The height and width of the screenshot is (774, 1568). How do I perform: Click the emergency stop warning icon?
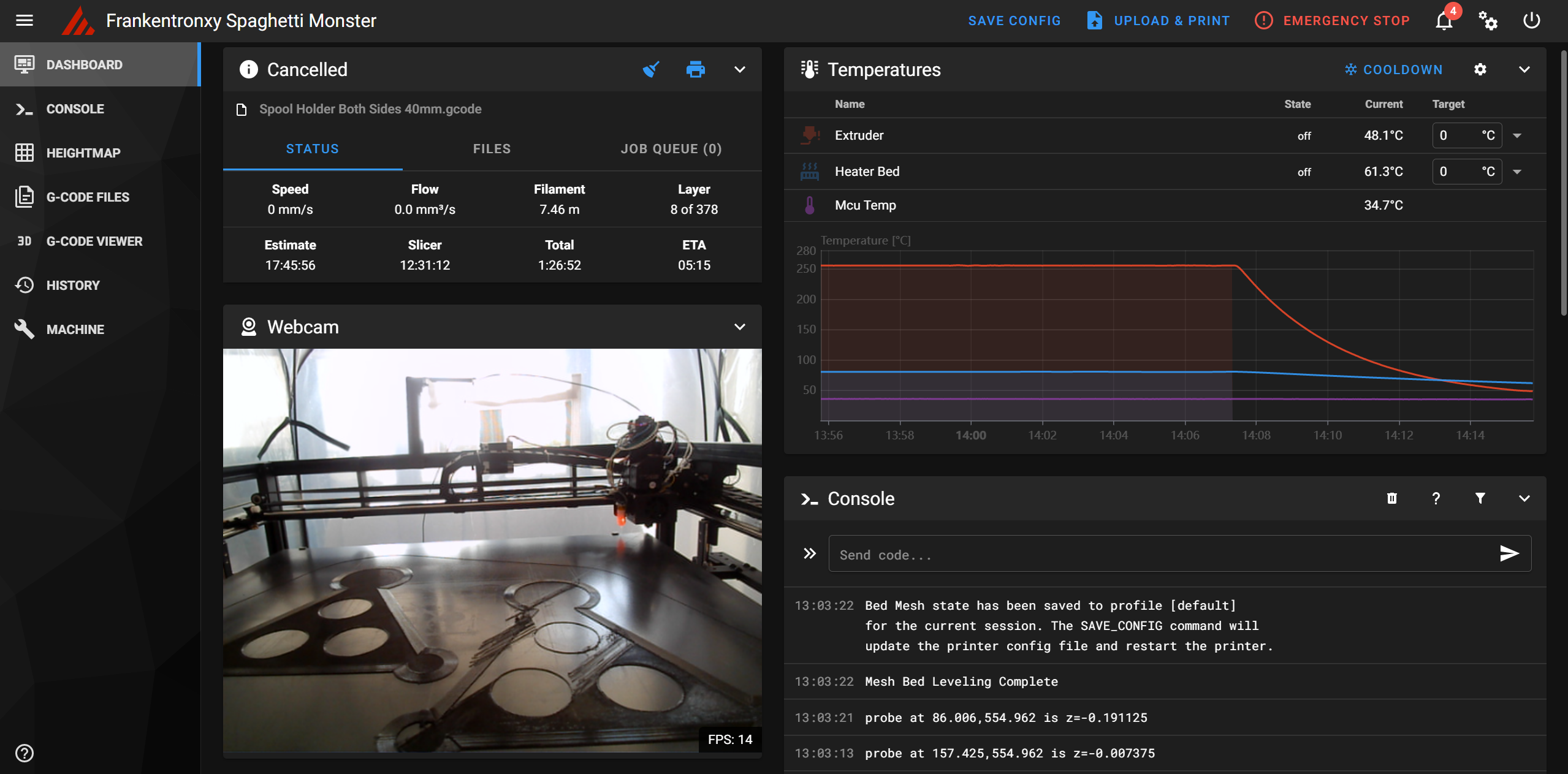(x=1263, y=21)
